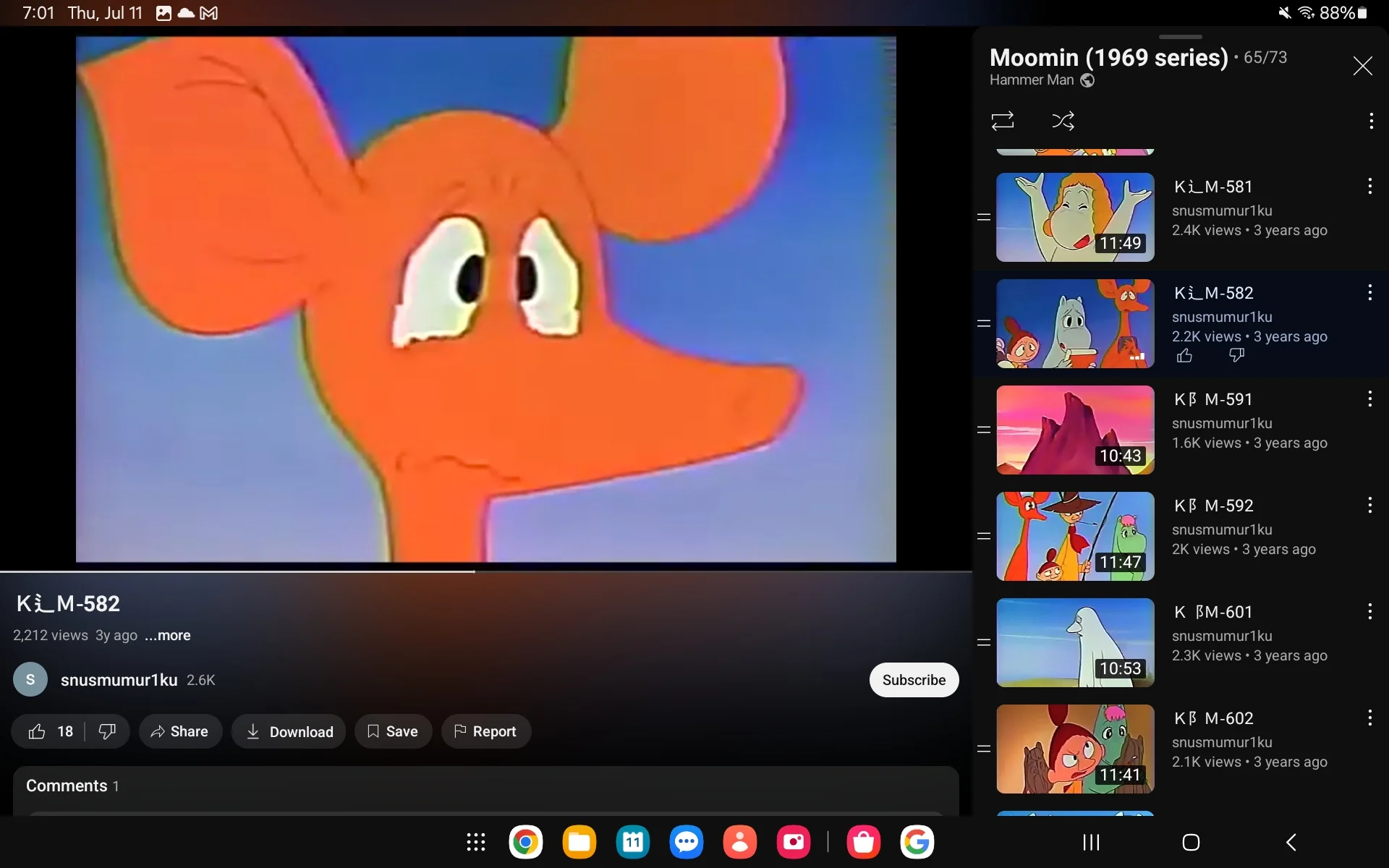Dislike K_M-582 from playlist row thumbs-down
1389x868 pixels.
[1236, 355]
